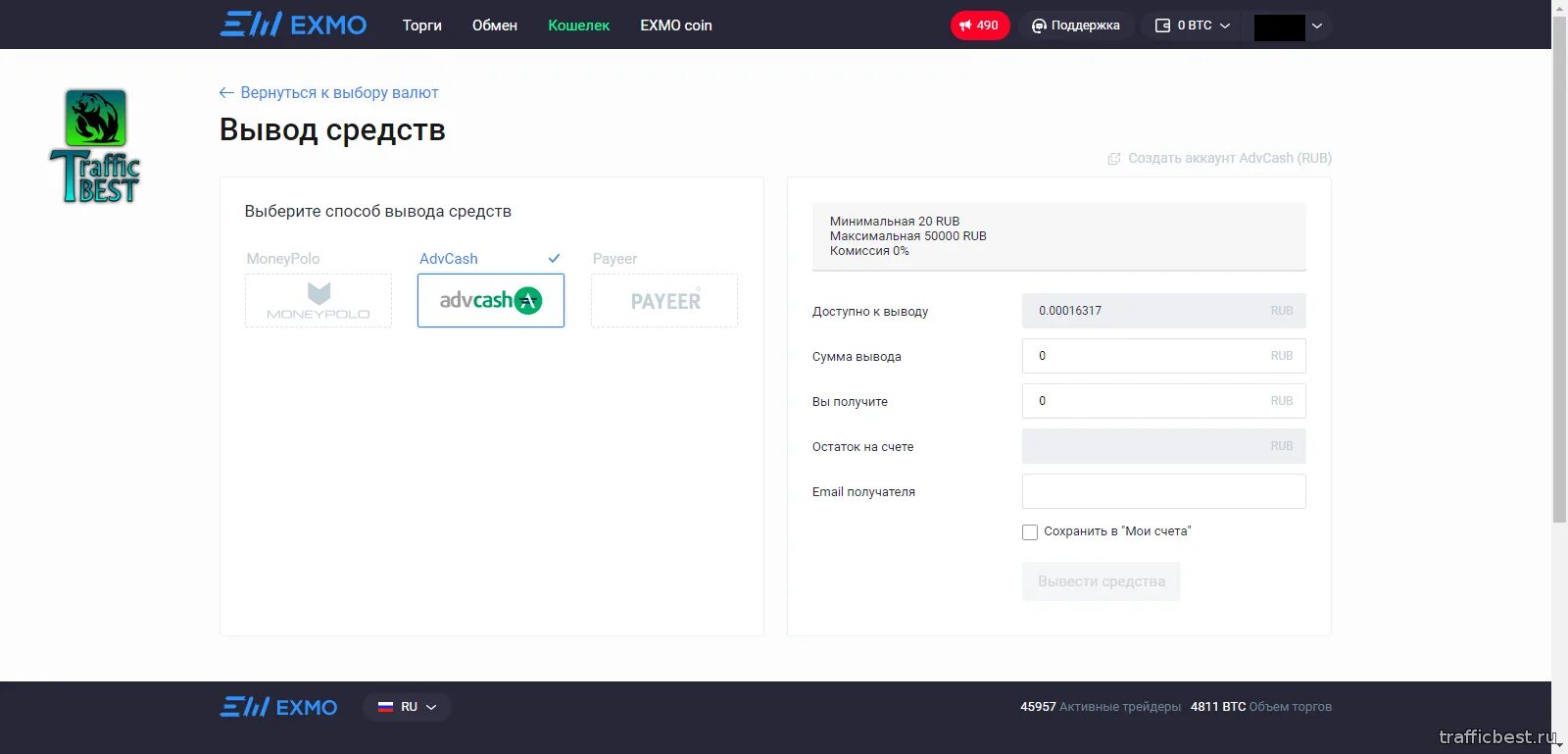Click the Создать аккаунт AdvCash (RUB) link
The width and height of the screenshot is (1568, 754).
coord(1219,158)
